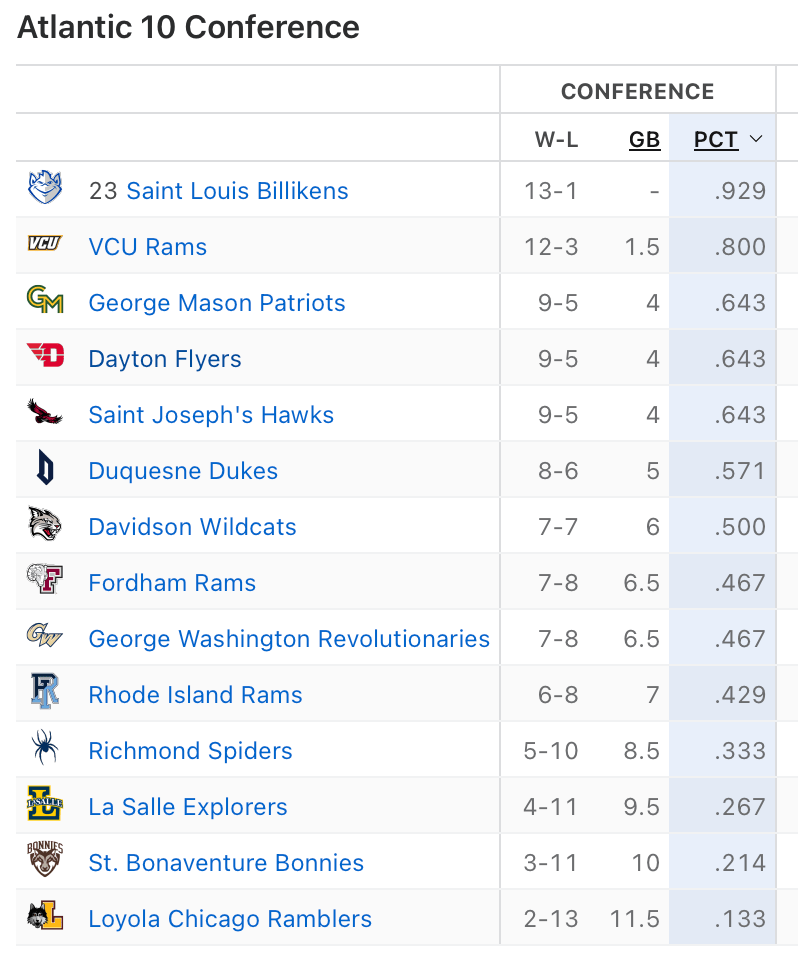This screenshot has width=798, height=958.
Task: Click the Davidson Wildcats logo
Action: click(45, 525)
